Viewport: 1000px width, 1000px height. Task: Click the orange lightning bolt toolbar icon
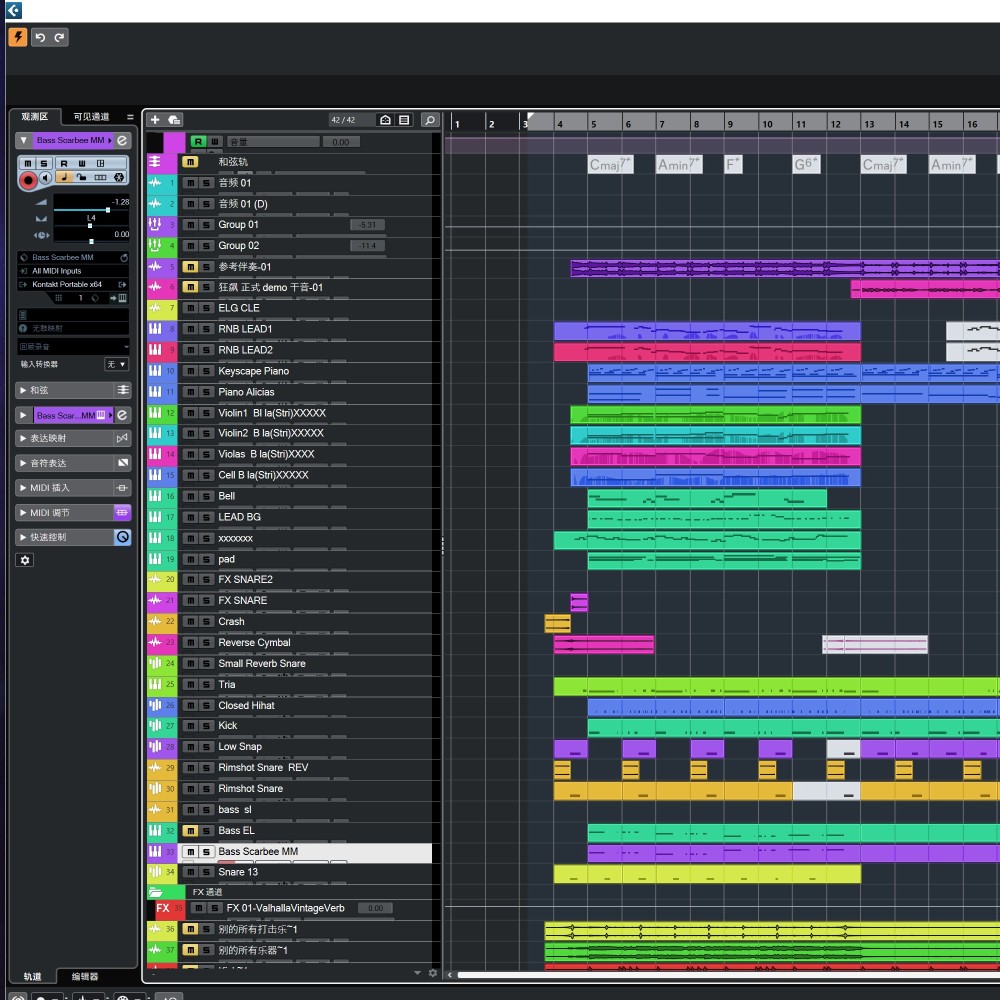(x=17, y=37)
